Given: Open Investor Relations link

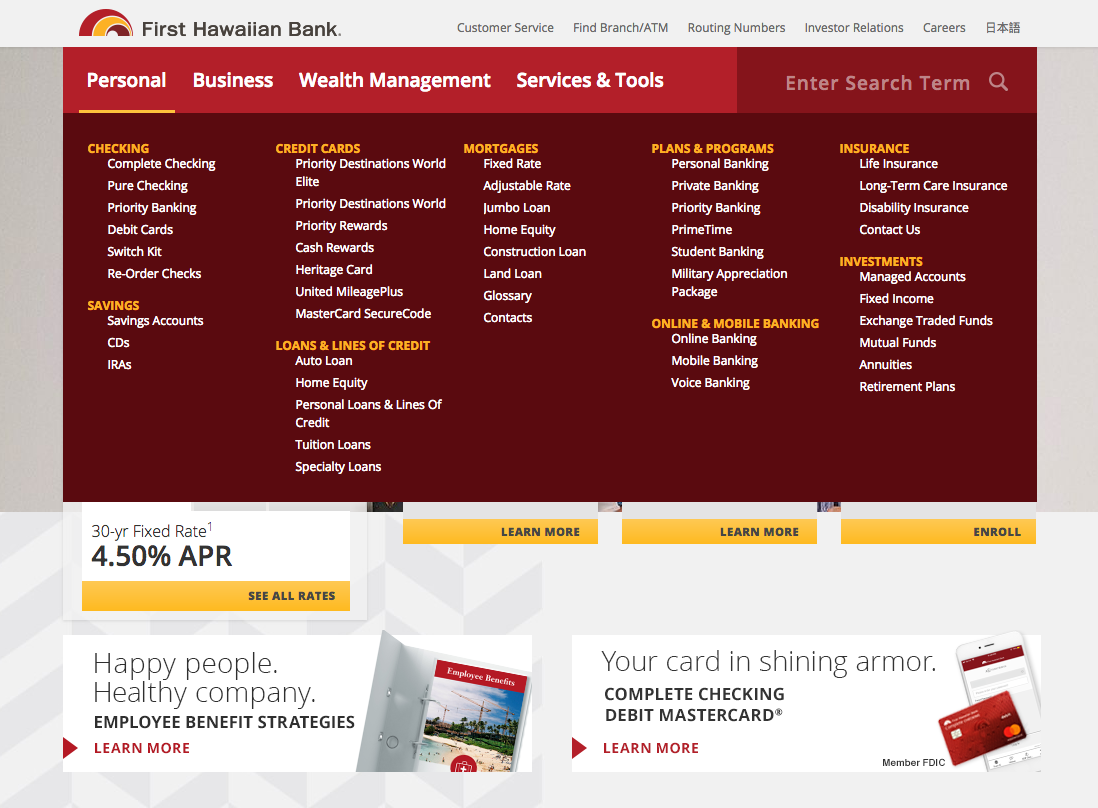Looking at the screenshot, I should coord(854,28).
